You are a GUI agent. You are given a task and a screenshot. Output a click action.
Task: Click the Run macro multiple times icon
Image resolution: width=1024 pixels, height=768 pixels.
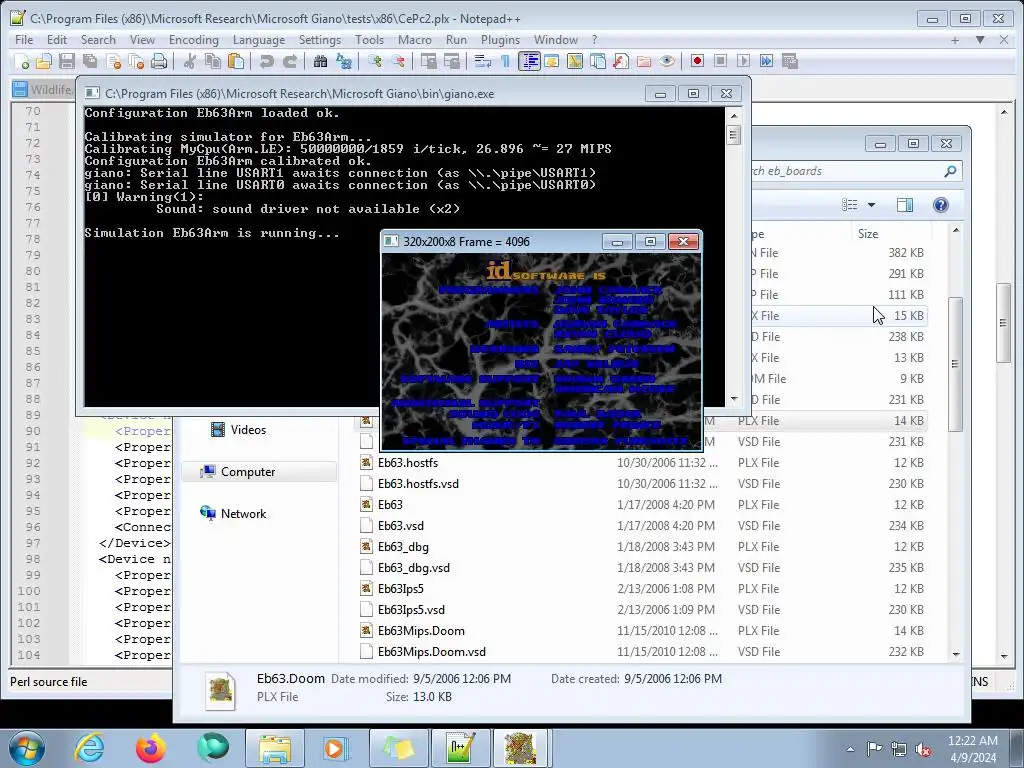point(766,61)
